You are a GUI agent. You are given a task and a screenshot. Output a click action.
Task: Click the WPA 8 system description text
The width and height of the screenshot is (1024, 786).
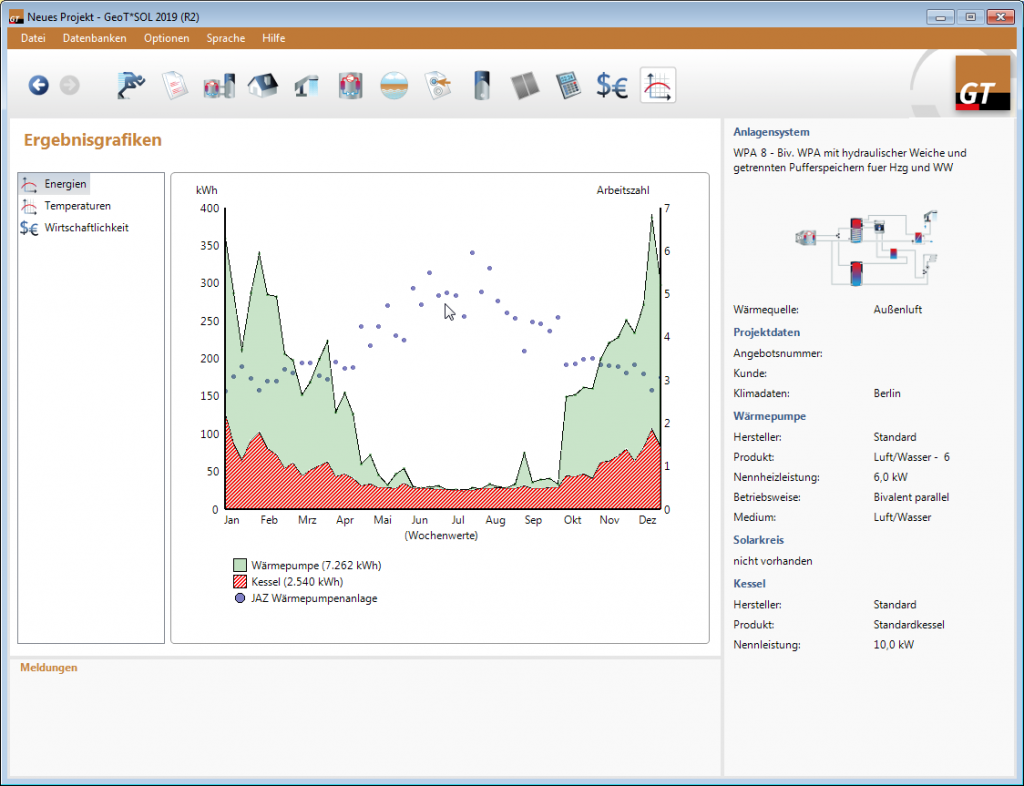point(850,161)
